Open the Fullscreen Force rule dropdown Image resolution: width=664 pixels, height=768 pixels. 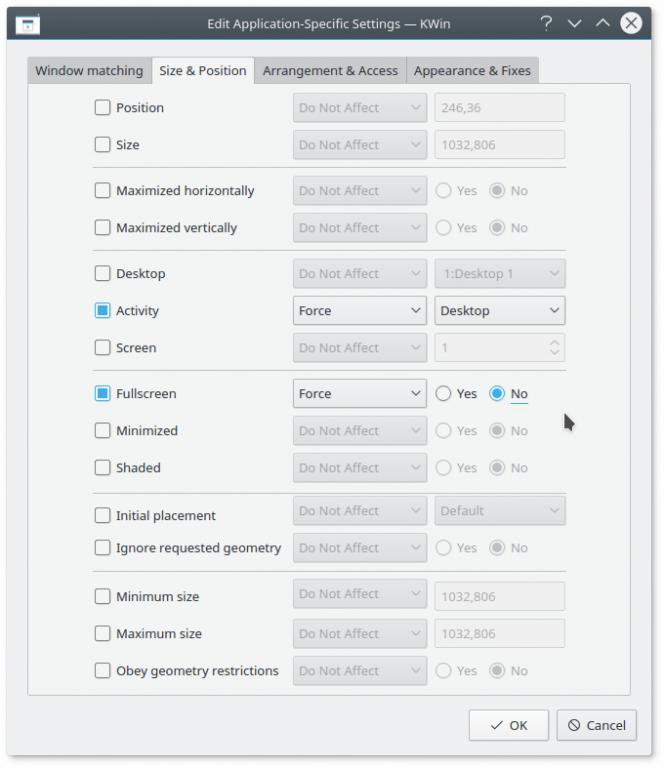click(360, 394)
